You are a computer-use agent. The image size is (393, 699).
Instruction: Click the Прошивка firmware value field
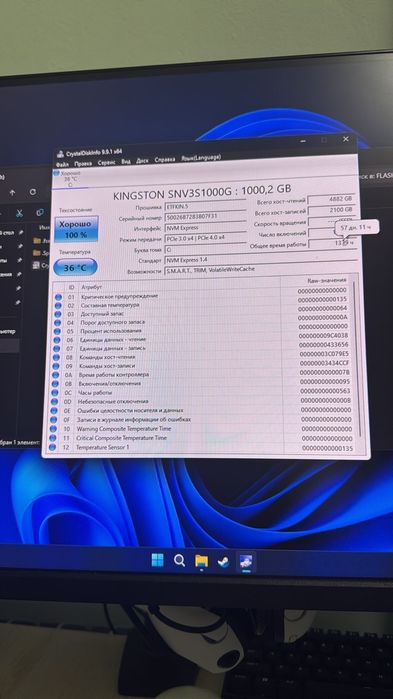click(205, 207)
